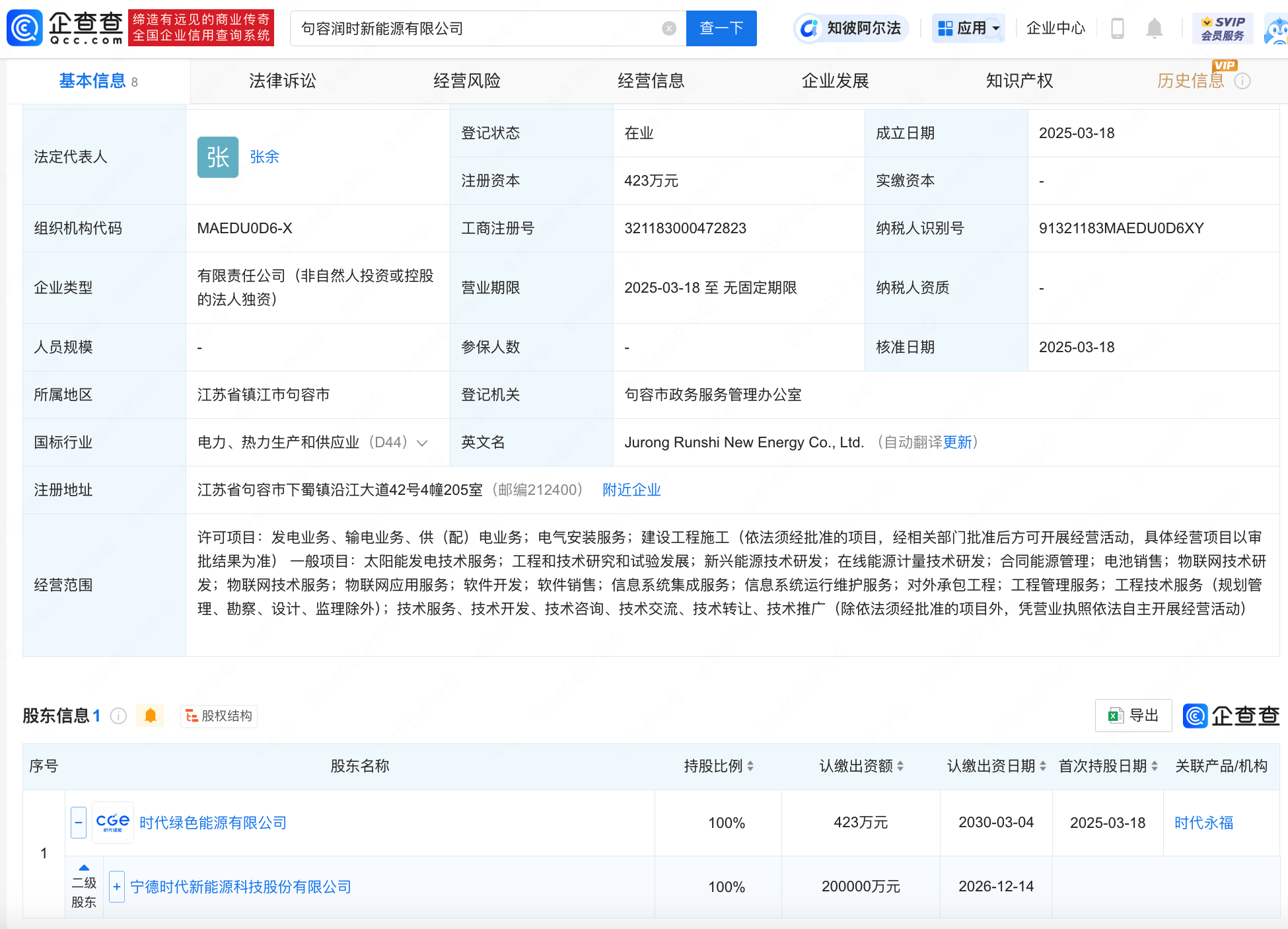Open 企业中心 link
1288x929 pixels.
click(x=1055, y=28)
